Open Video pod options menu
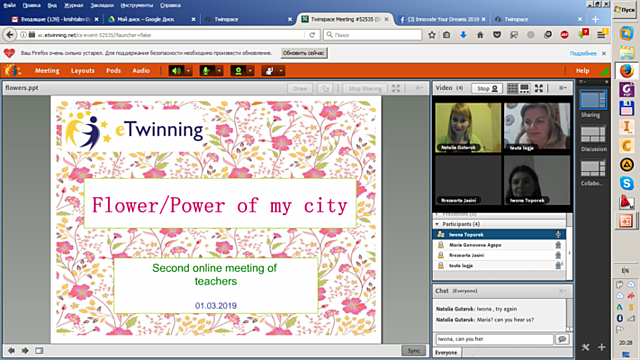 [x=562, y=88]
